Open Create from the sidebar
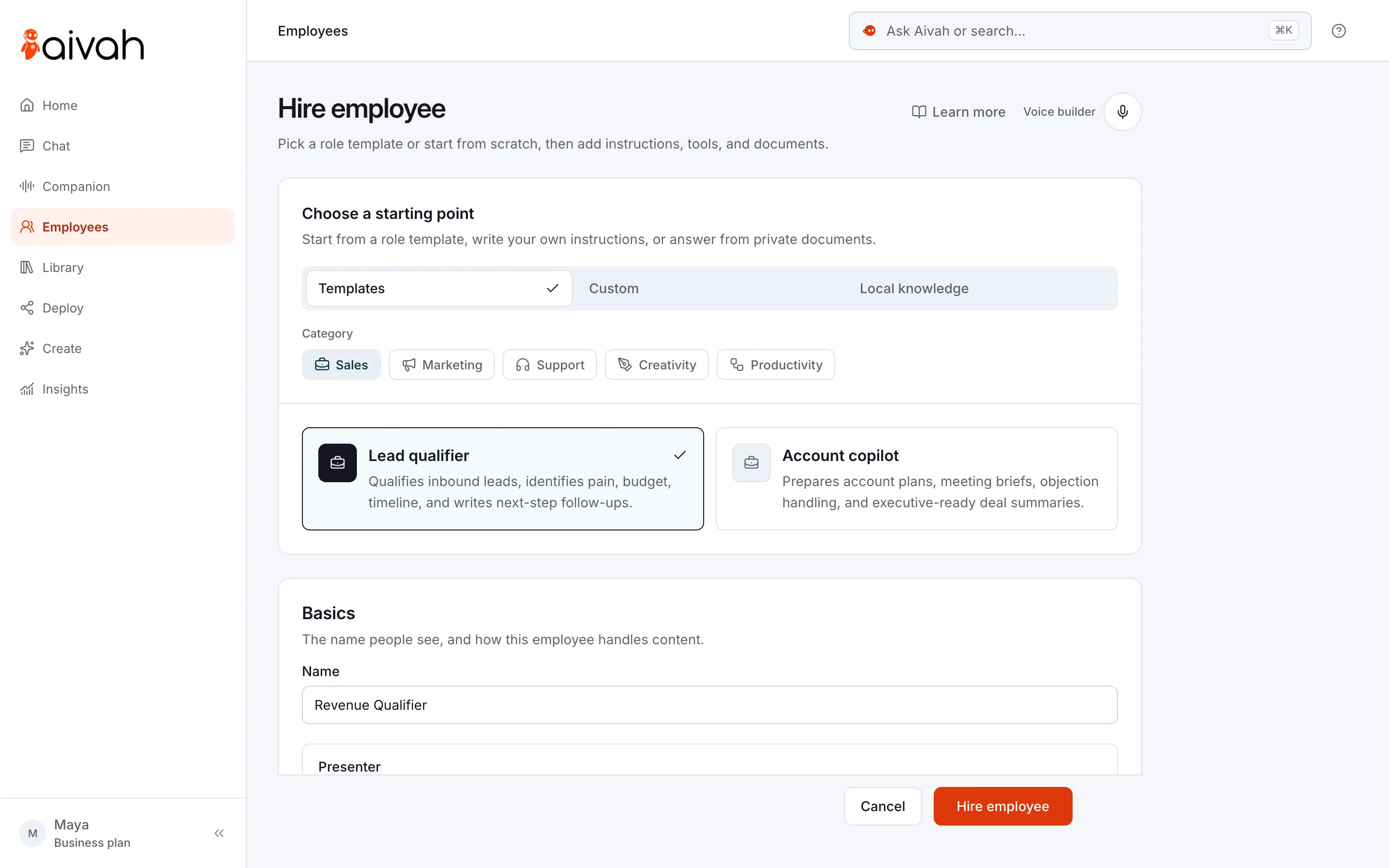1389x868 pixels. tap(123, 349)
